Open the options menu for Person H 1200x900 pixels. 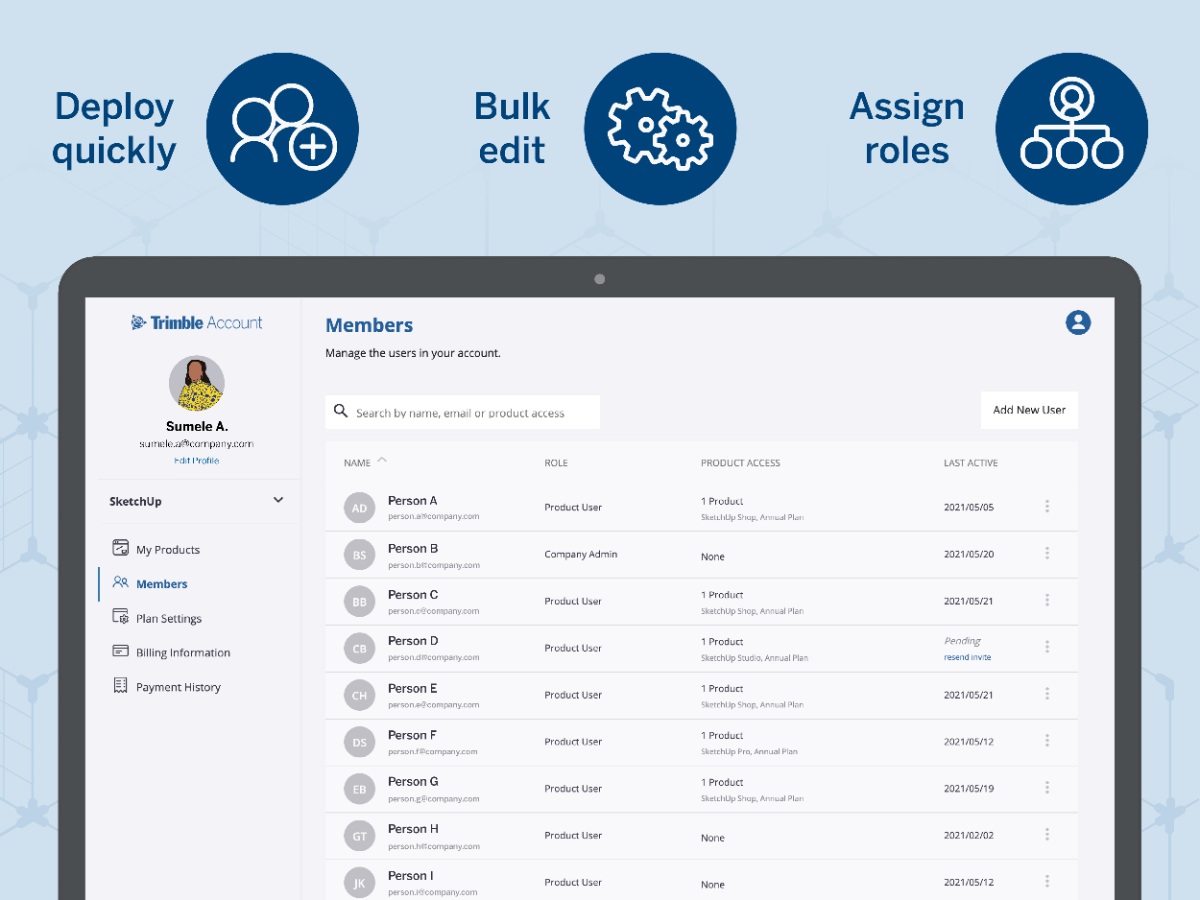(x=1047, y=834)
